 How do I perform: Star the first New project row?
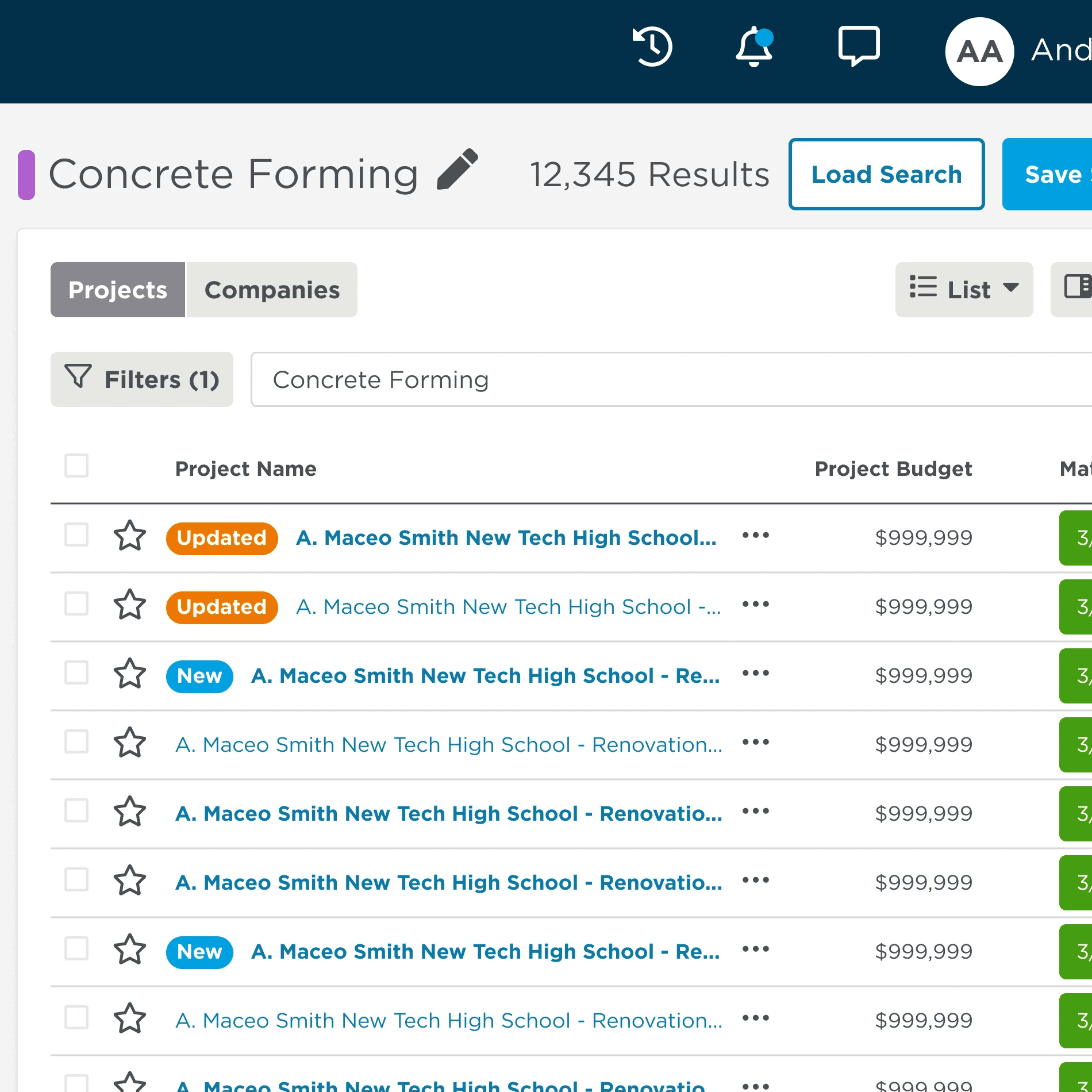[130, 674]
